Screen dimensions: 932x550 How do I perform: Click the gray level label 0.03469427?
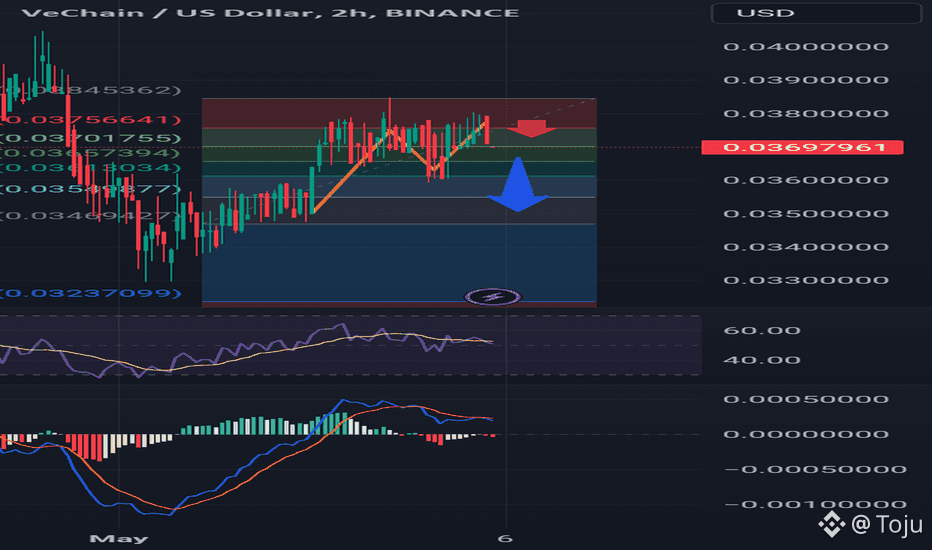[89, 215]
